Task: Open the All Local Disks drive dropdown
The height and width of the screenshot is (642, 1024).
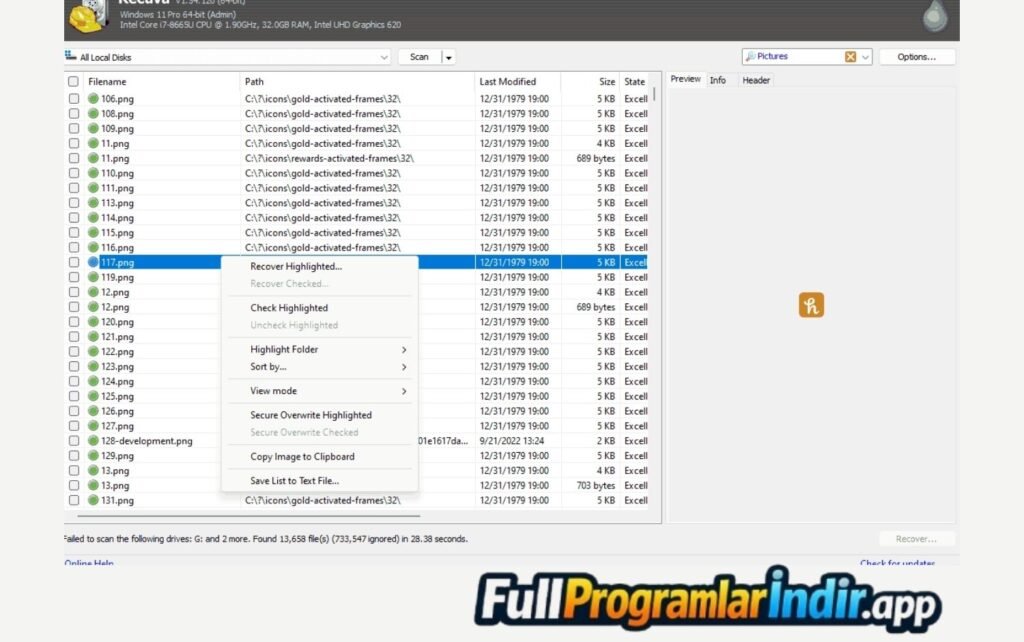Action: 384,58
